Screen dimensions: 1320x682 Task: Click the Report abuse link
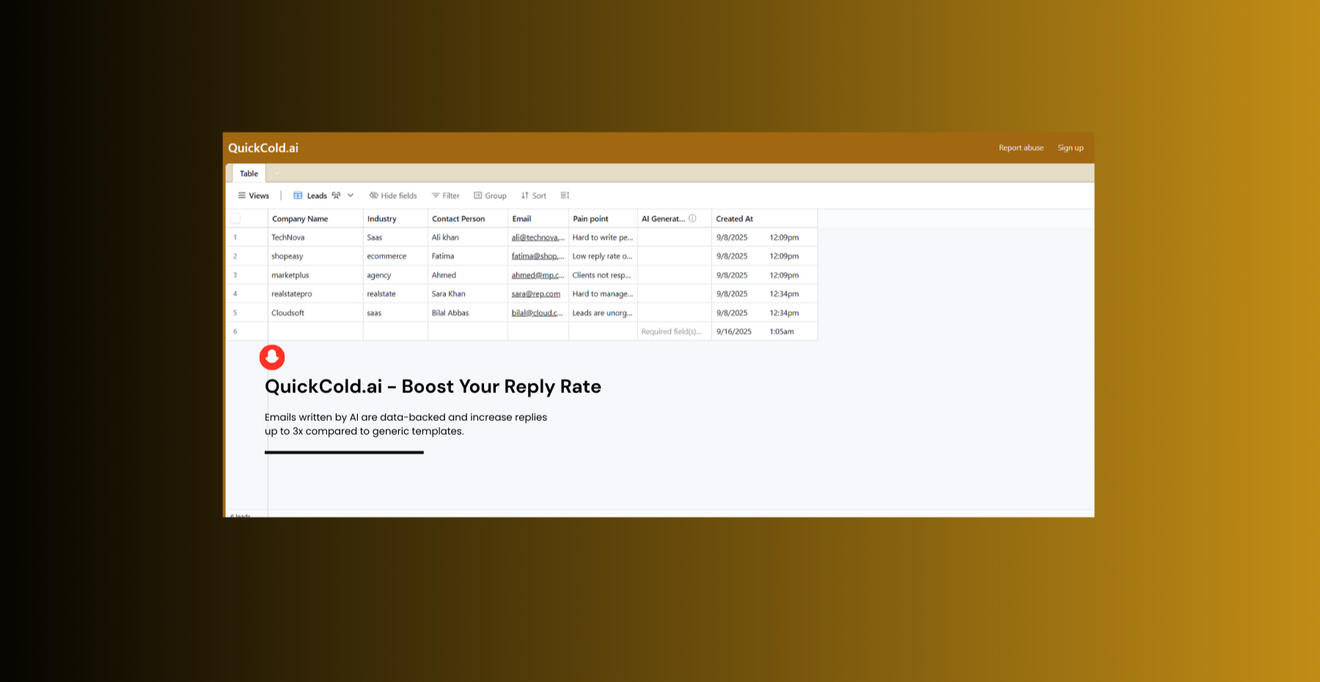point(1020,148)
